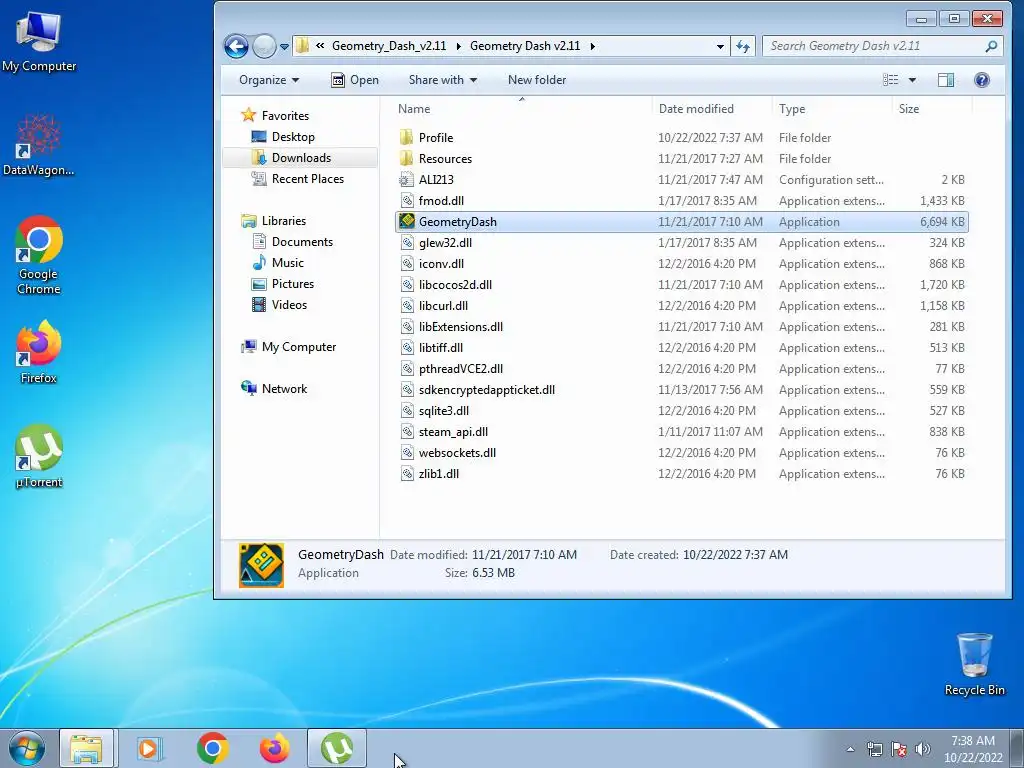
Task: Click the volume icon in system tray
Action: 923,749
